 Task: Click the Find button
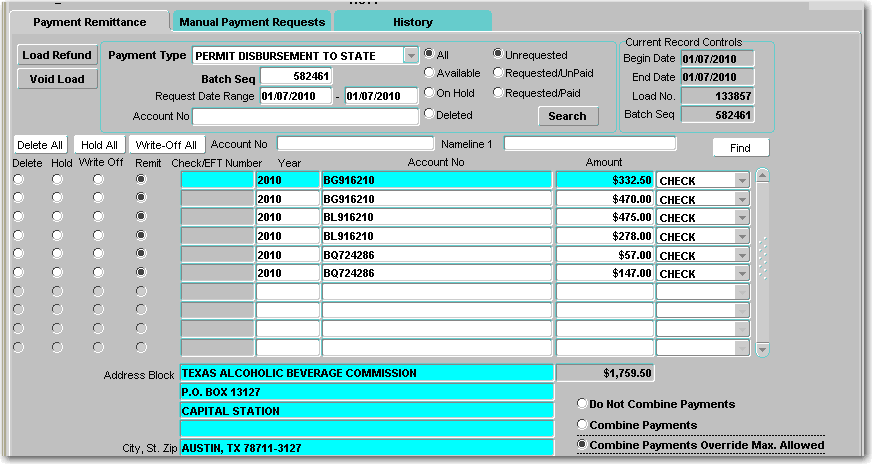(741, 148)
